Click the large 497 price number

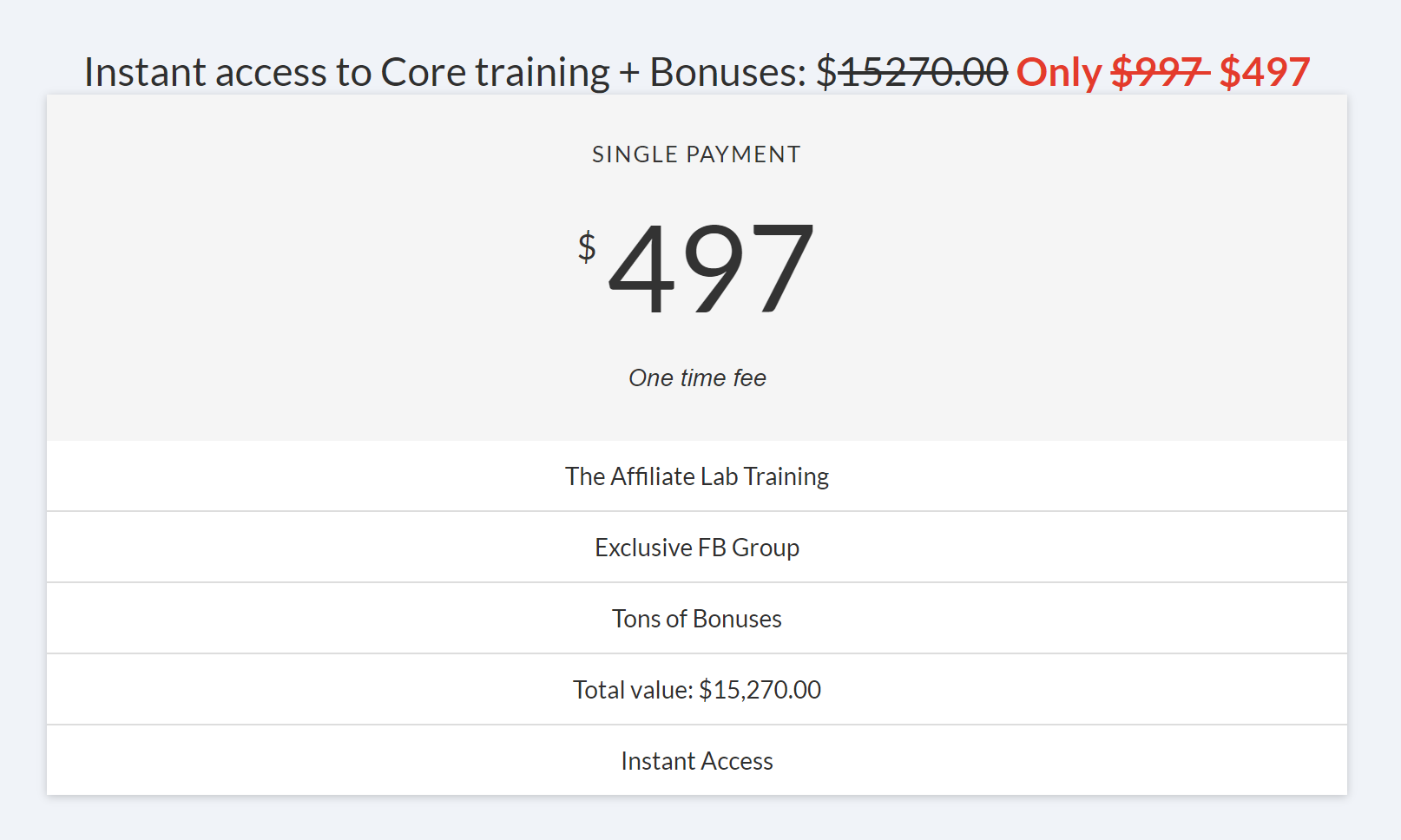click(x=711, y=268)
